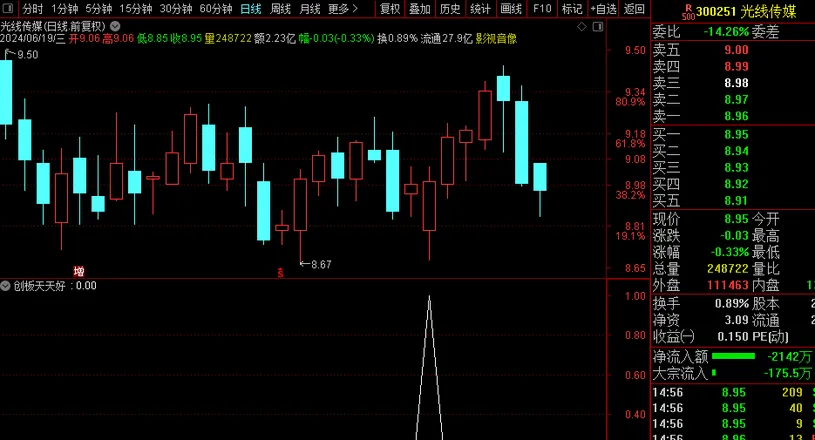Screen dimensions: 815x440
Task: Click the 收益(一) value 0.150
Action: [733, 337]
